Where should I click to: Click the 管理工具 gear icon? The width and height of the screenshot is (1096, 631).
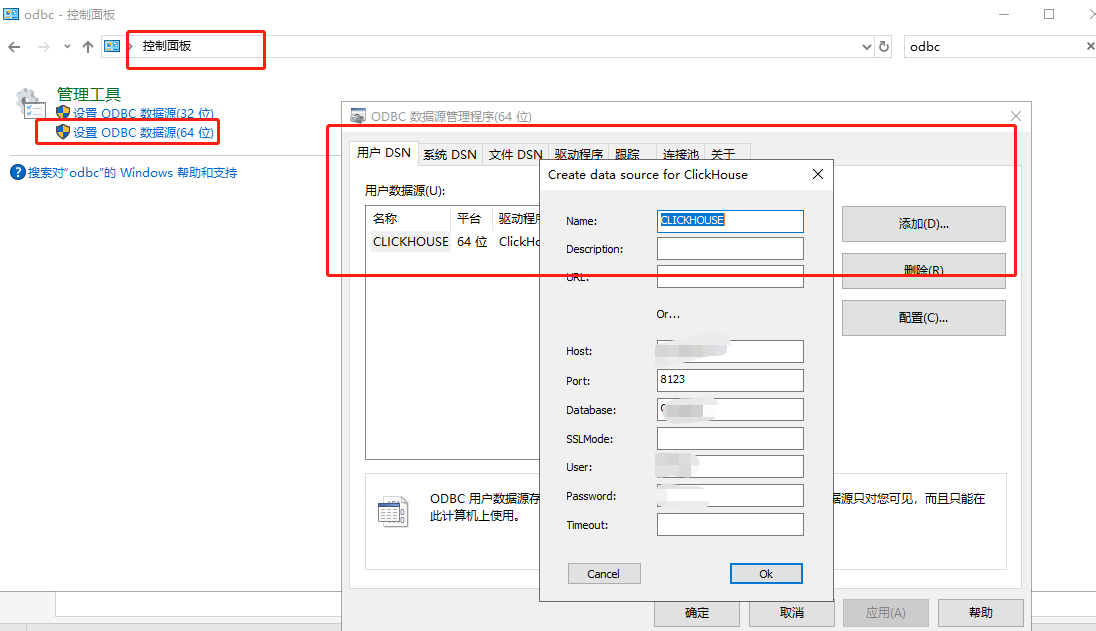tap(30, 103)
